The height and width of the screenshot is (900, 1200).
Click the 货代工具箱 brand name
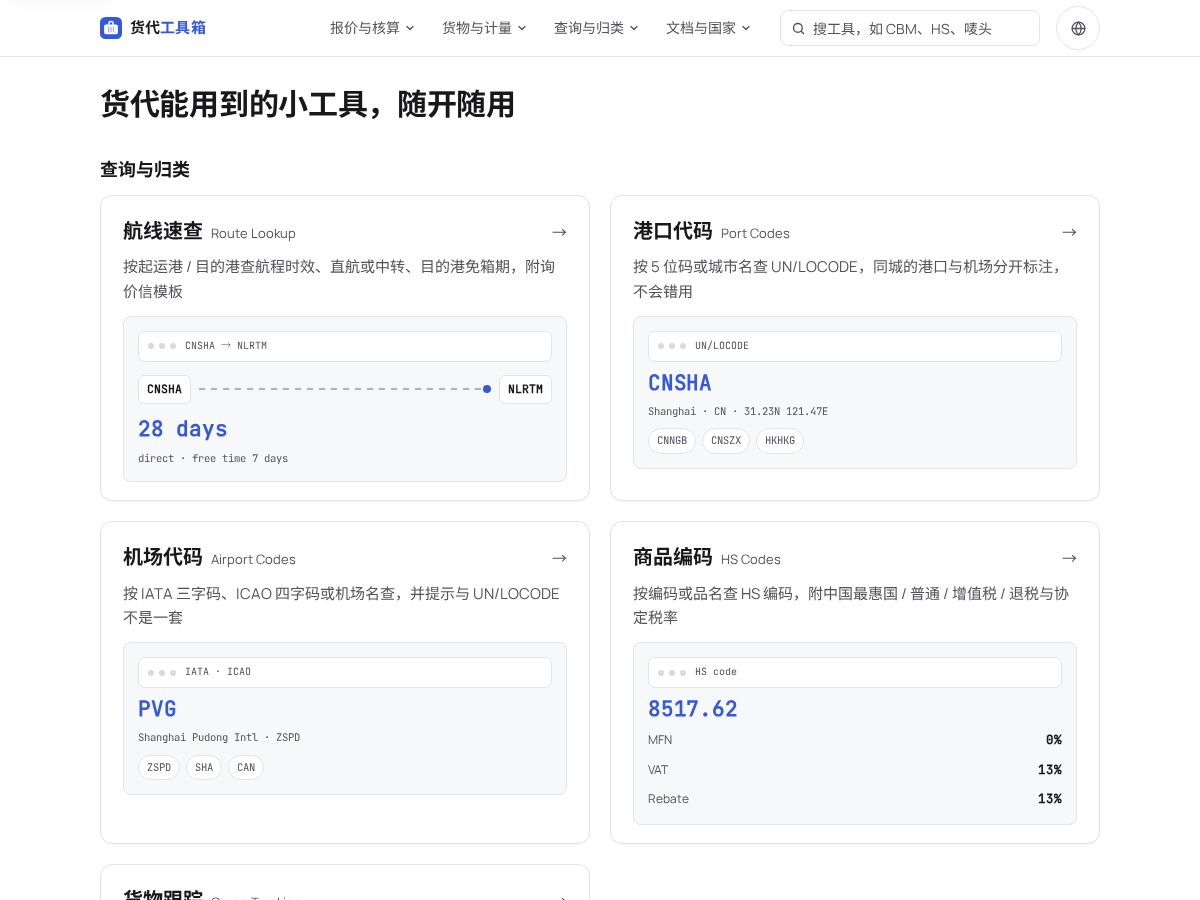click(168, 28)
